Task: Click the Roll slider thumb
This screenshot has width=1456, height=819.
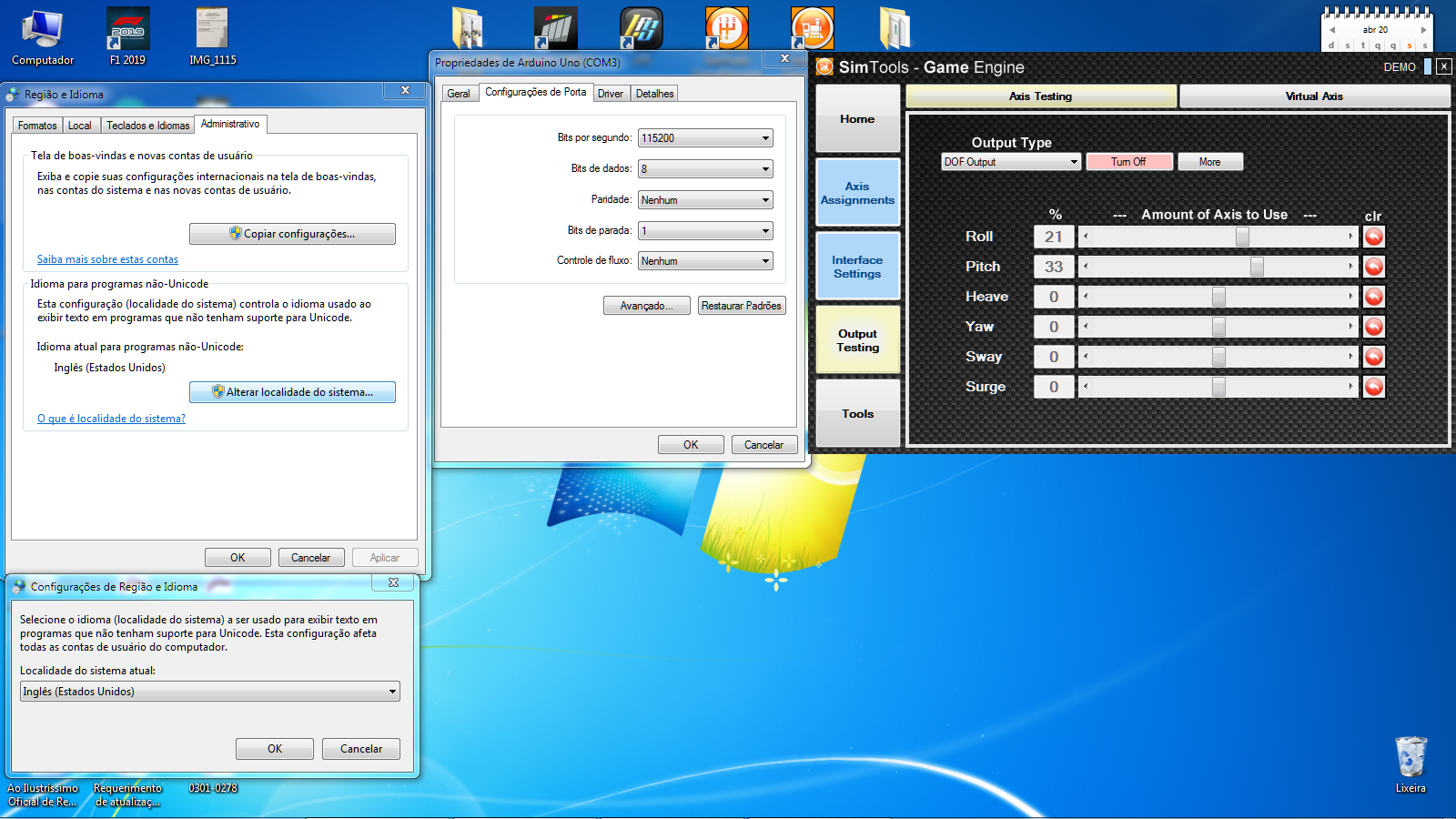Action: 1242,237
